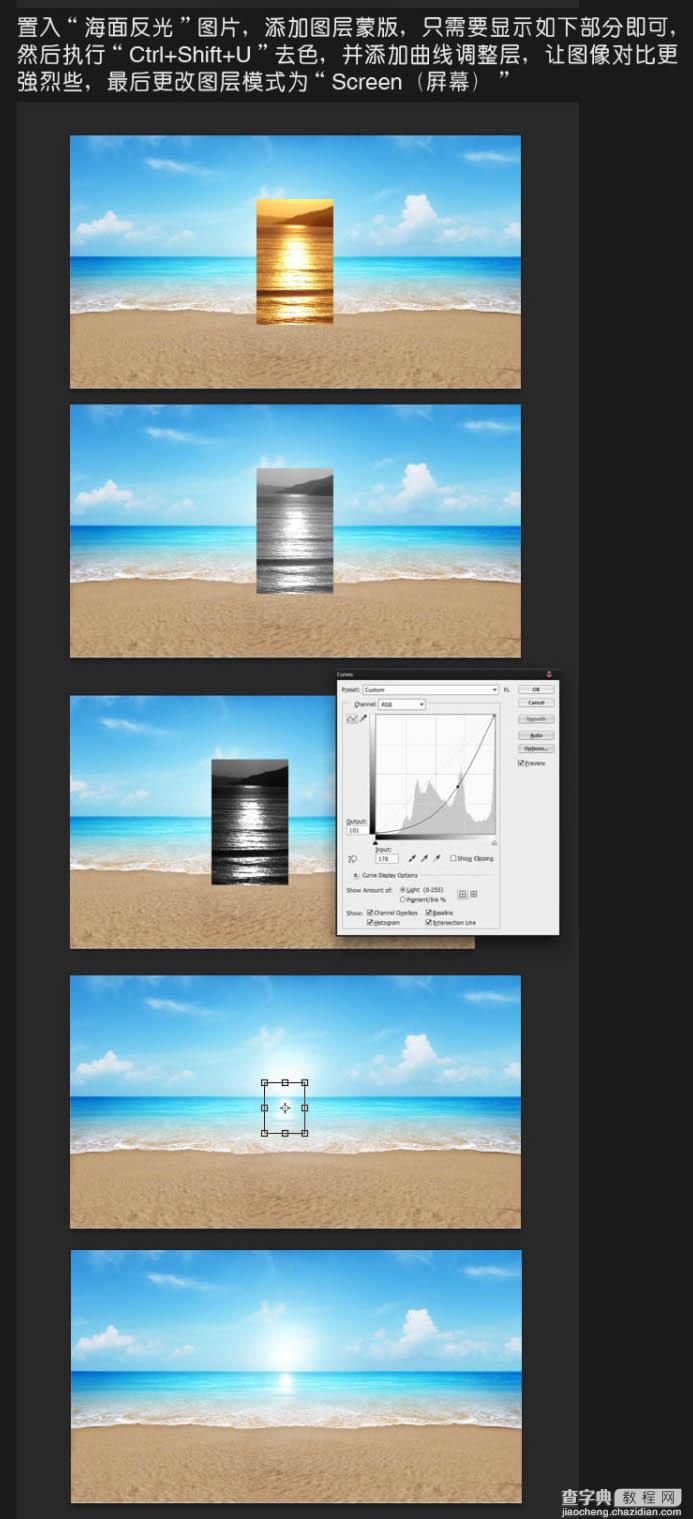The height and width of the screenshot is (1519, 693).
Task: Click the bottom-right transform handle
Action: (x=305, y=1133)
